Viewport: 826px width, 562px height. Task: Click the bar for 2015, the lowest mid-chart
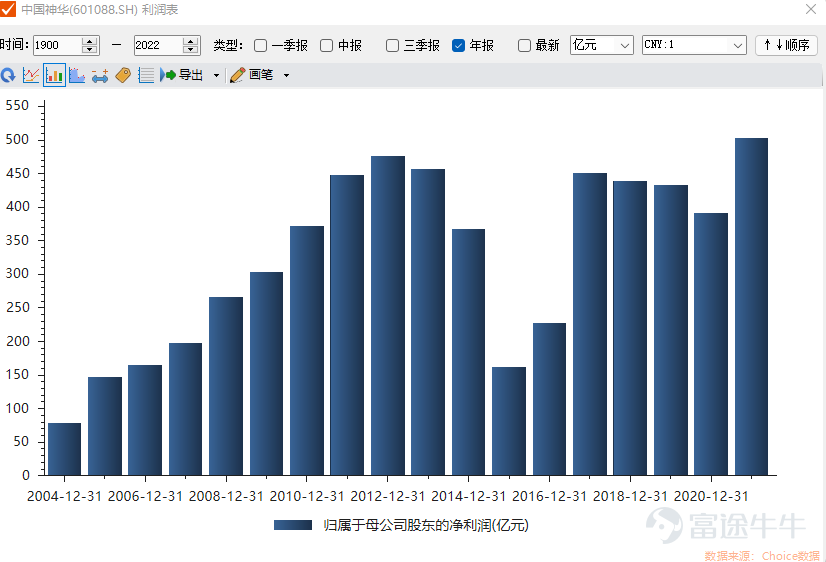509,421
